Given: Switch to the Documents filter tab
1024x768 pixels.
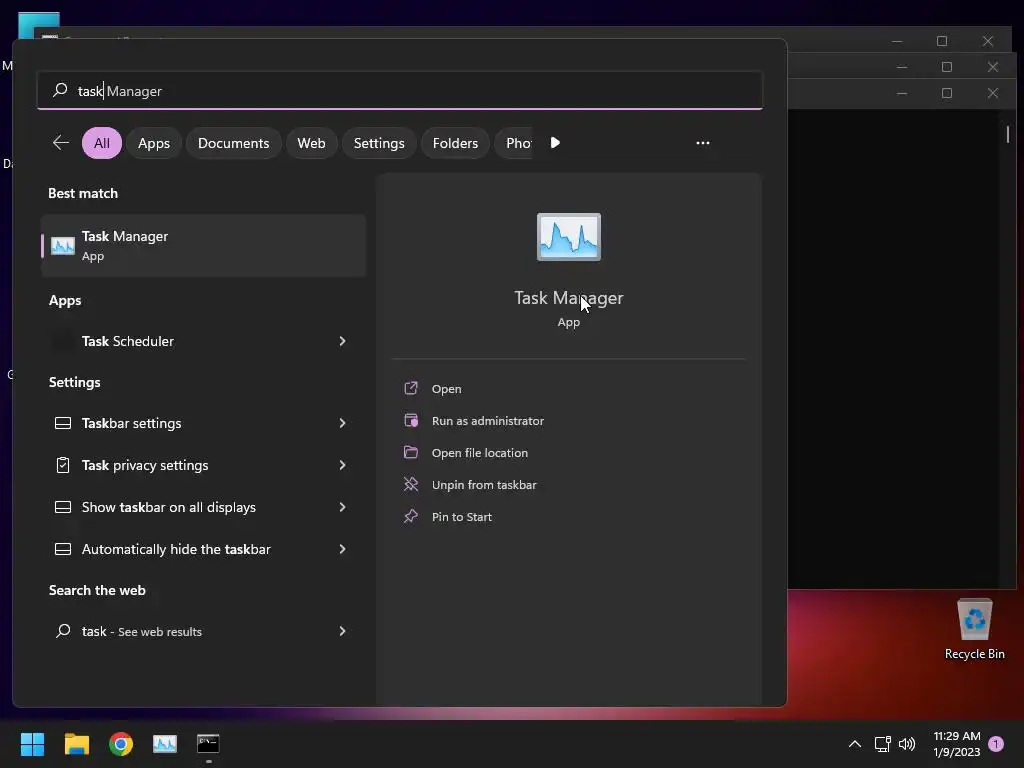Looking at the screenshot, I should 233,143.
